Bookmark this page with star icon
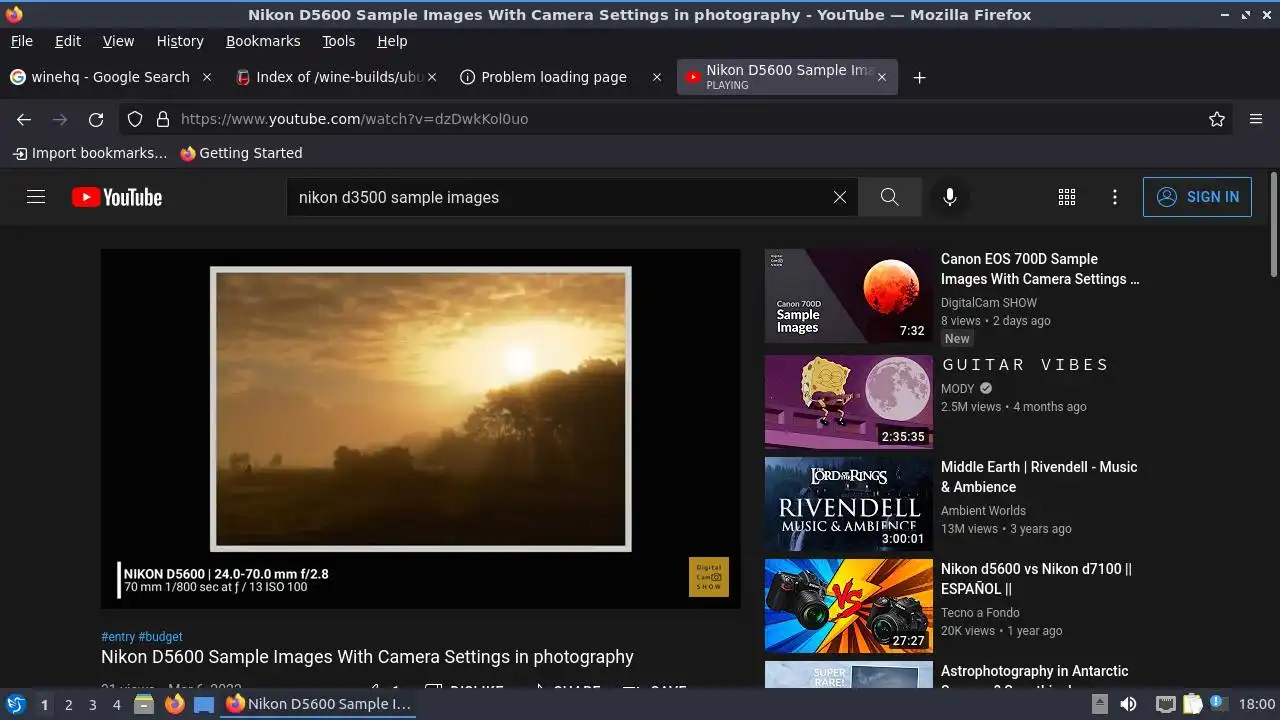 pyautogui.click(x=1217, y=119)
